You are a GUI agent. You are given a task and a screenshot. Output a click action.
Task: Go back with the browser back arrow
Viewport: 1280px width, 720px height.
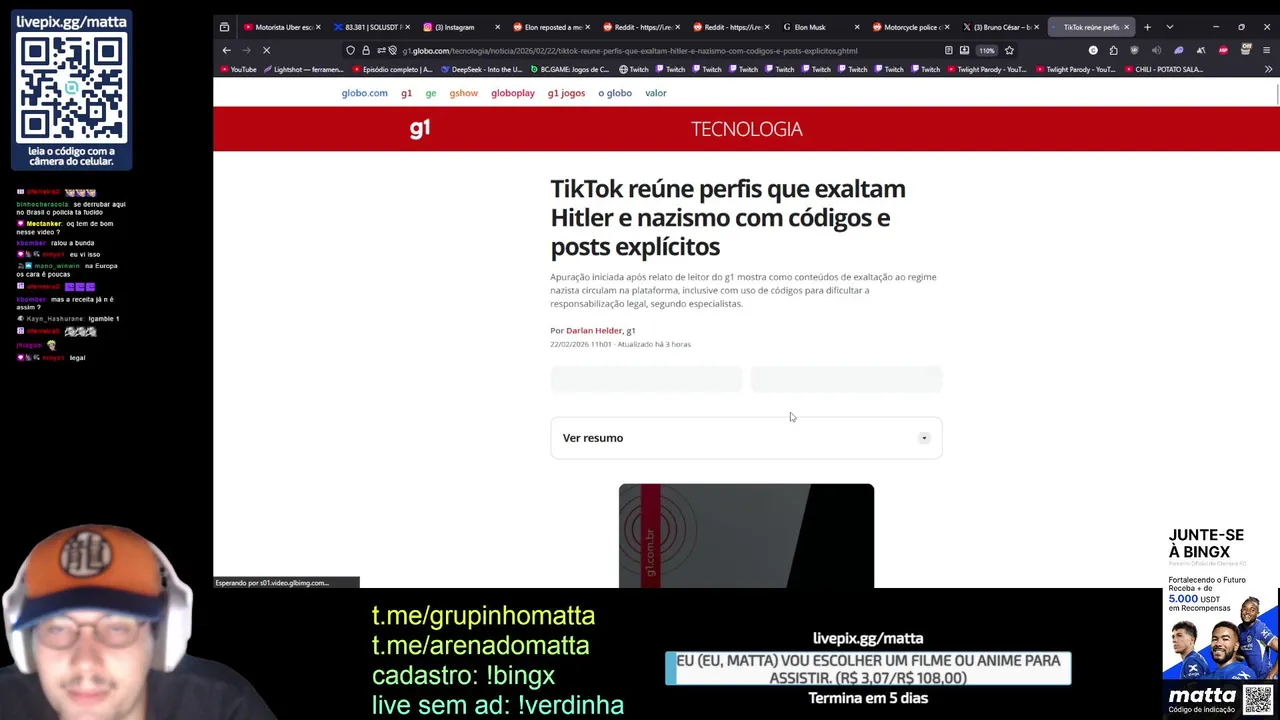click(227, 50)
